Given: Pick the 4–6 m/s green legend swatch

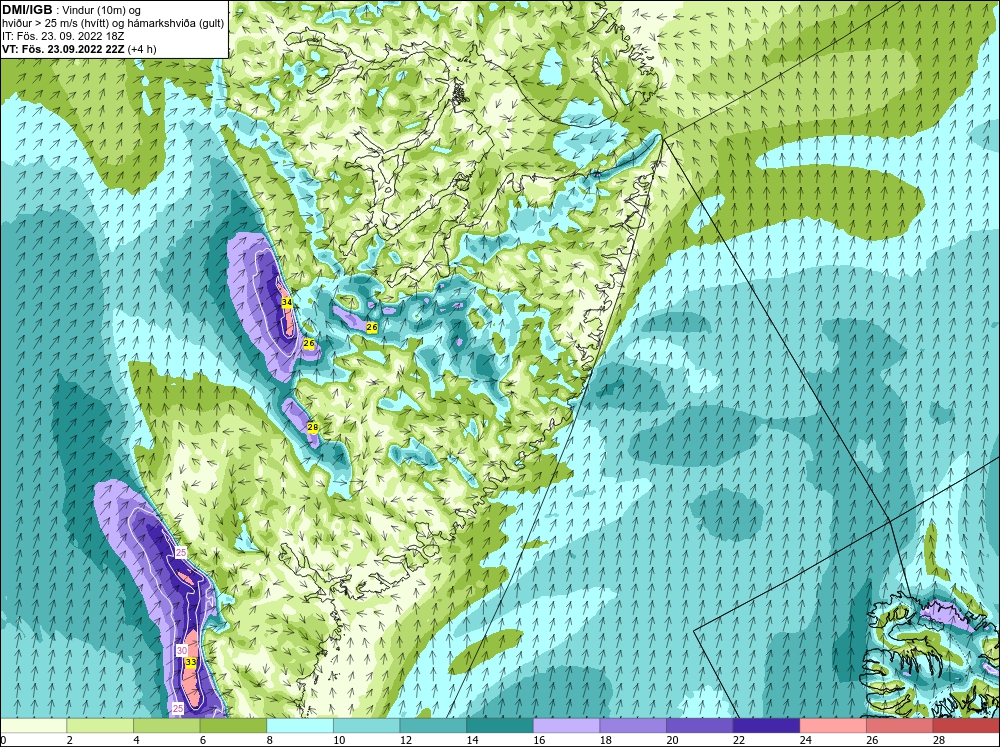Looking at the screenshot, I should [x=166, y=725].
